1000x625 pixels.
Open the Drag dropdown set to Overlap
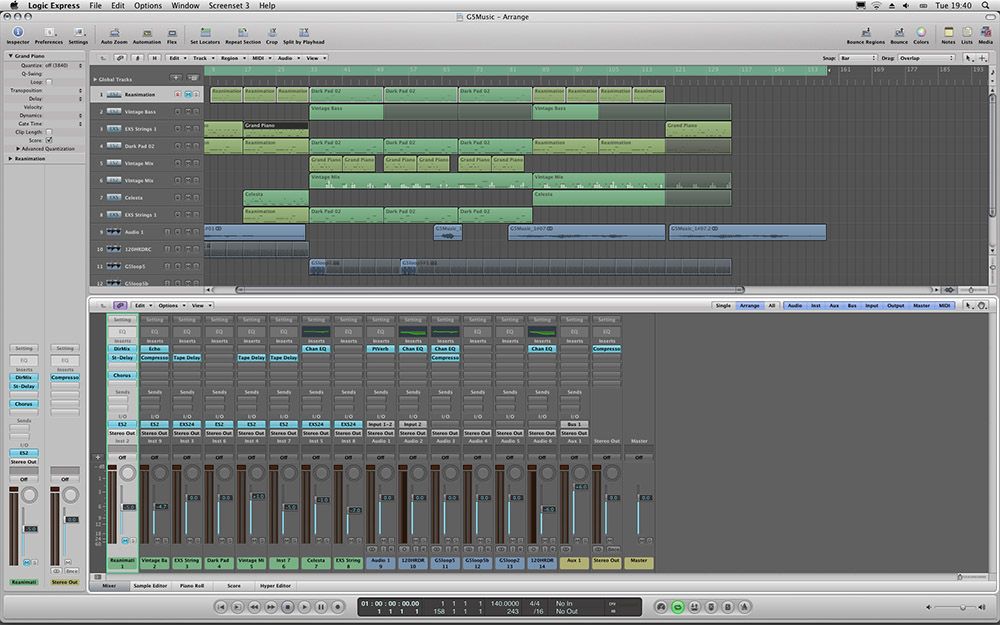click(x=926, y=58)
